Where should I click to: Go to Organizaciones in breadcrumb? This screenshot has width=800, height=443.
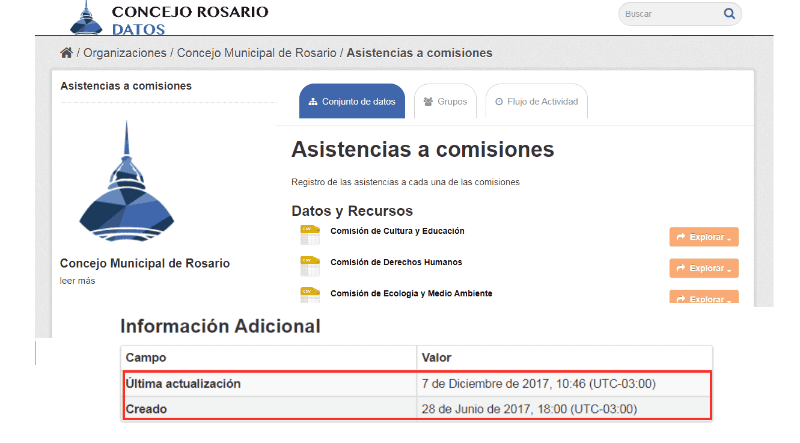125,53
